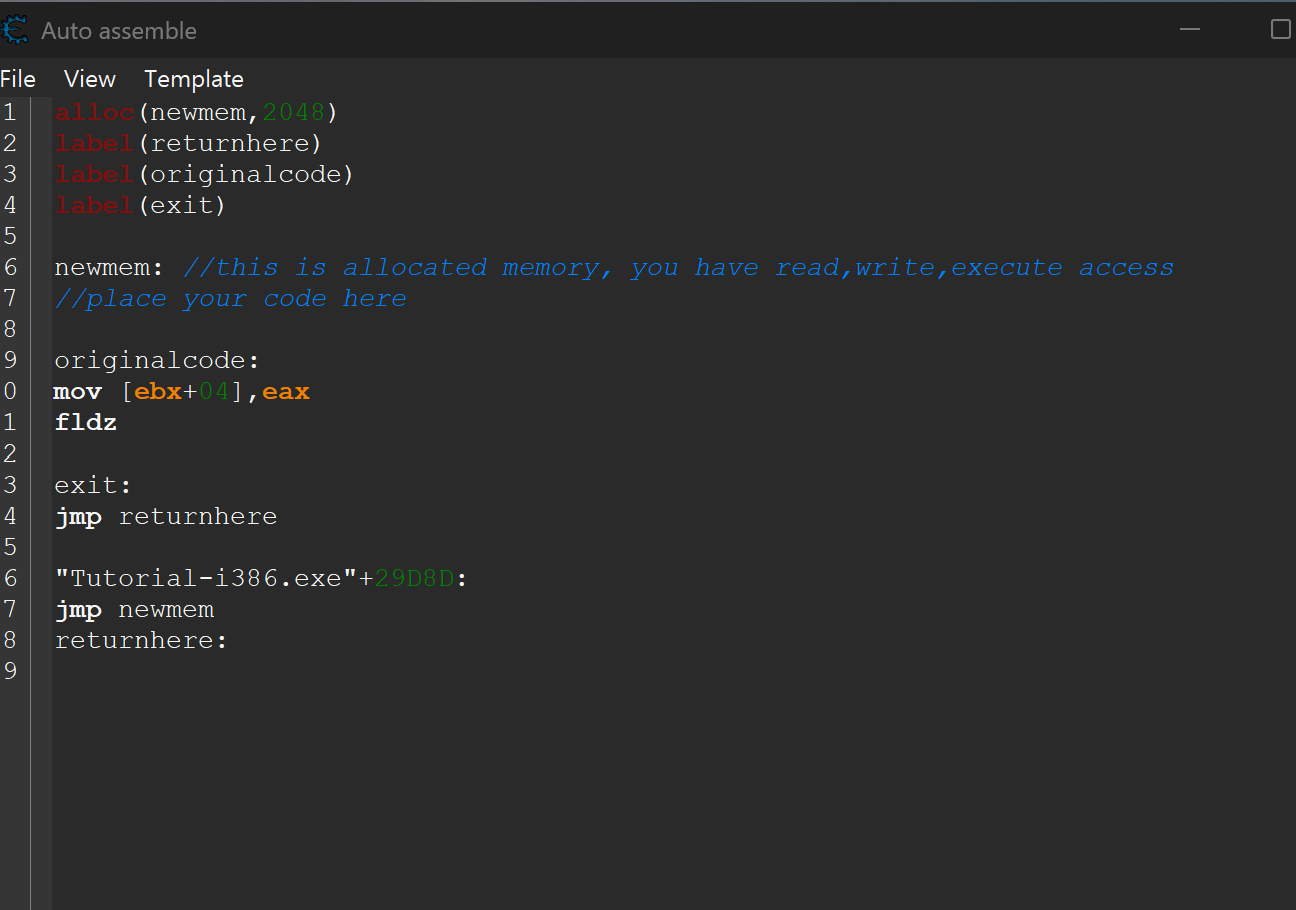Click the exit: label line
This screenshot has width=1296, height=910.
[x=93, y=485]
